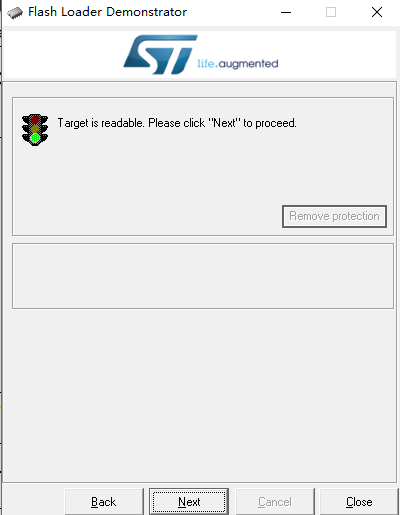This screenshot has width=400, height=515.
Task: Click the yellow lamp on the traffic light
Action: click(x=35, y=129)
